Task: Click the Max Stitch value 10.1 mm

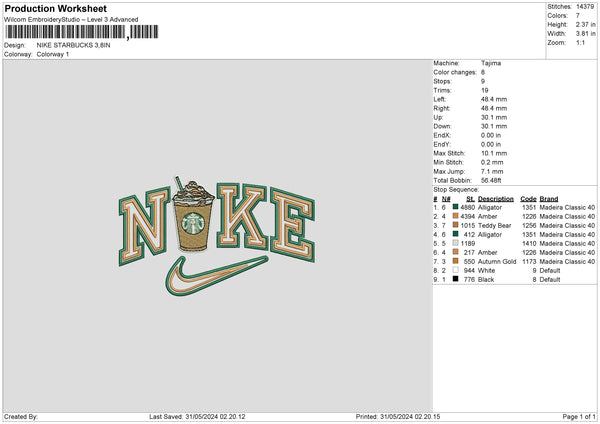Action: 494,153
